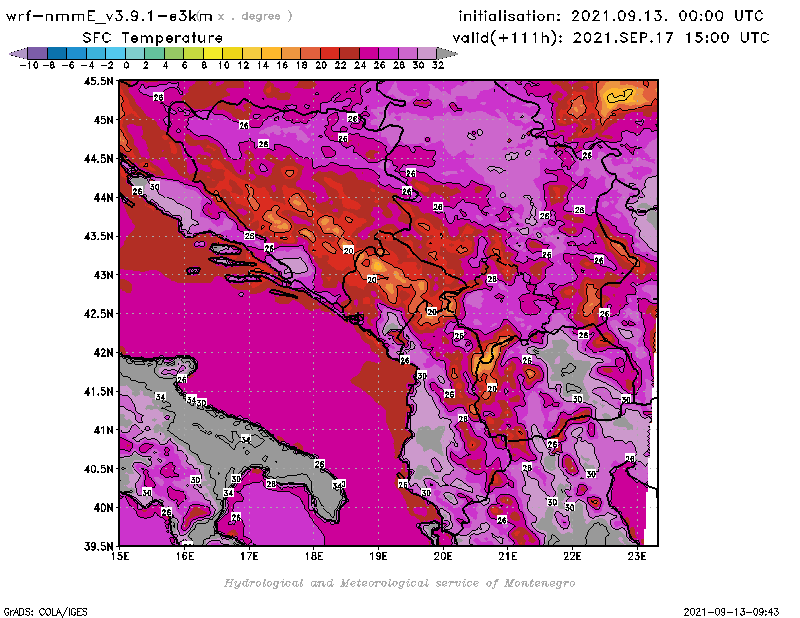Click the '43.5N' latitude axis label
Screen dimensions: 800x618
(98, 236)
